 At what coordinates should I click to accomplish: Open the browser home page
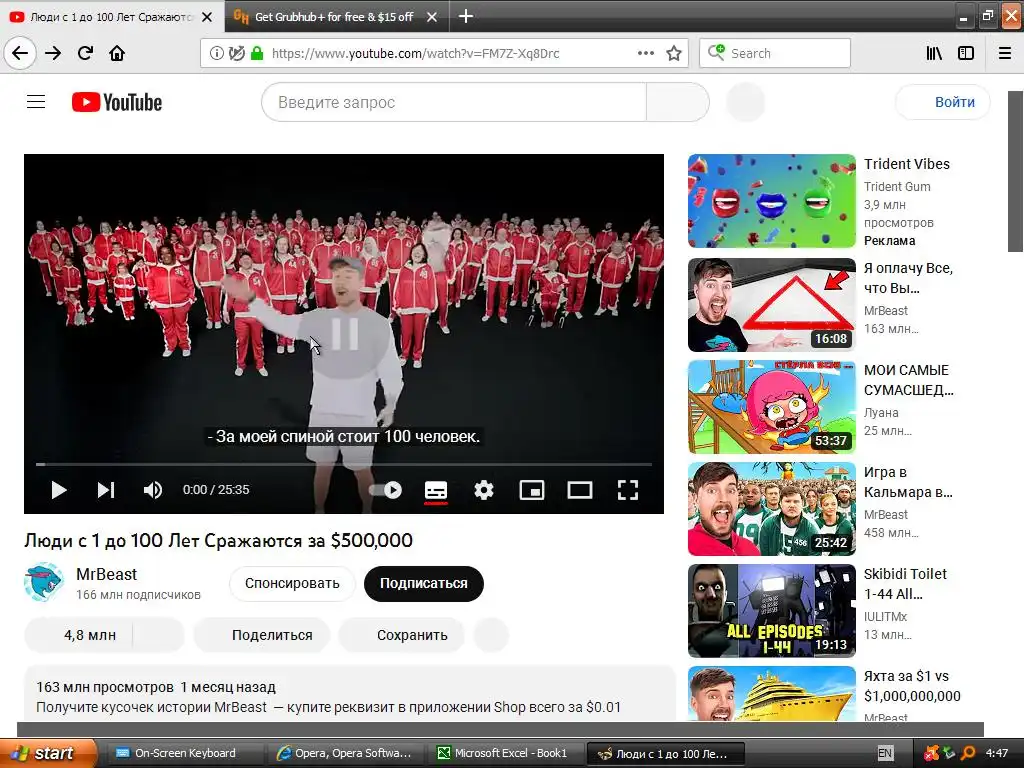point(117,54)
